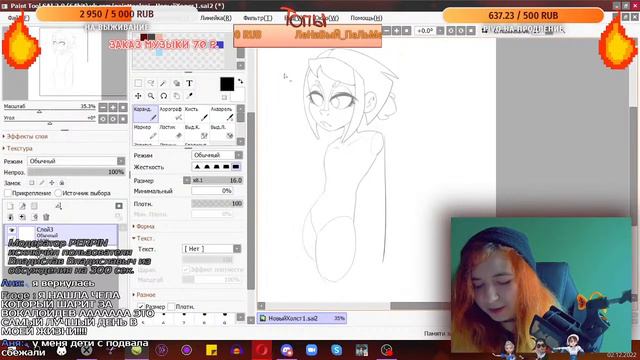Zoom in navigator with plus button

click(x=113, y=107)
